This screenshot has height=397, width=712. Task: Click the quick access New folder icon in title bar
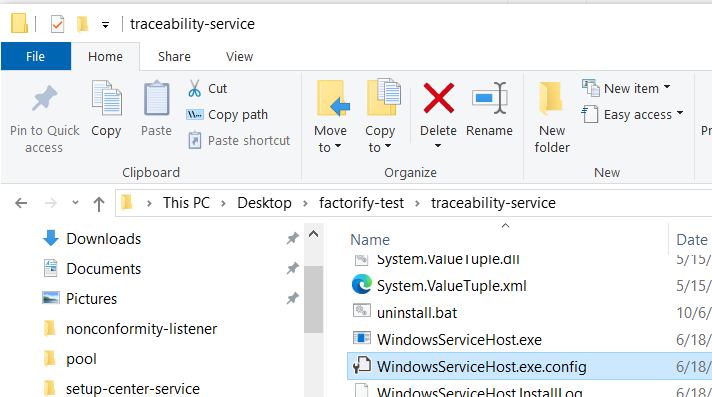pyautogui.click(x=82, y=24)
